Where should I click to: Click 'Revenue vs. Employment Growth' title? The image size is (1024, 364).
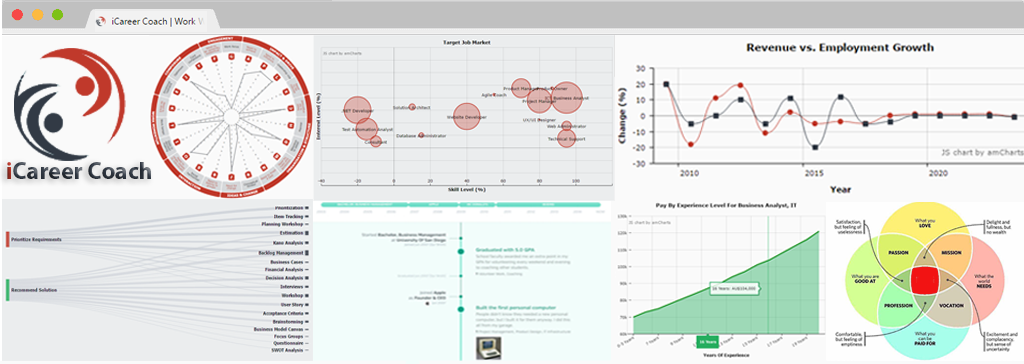(x=840, y=48)
